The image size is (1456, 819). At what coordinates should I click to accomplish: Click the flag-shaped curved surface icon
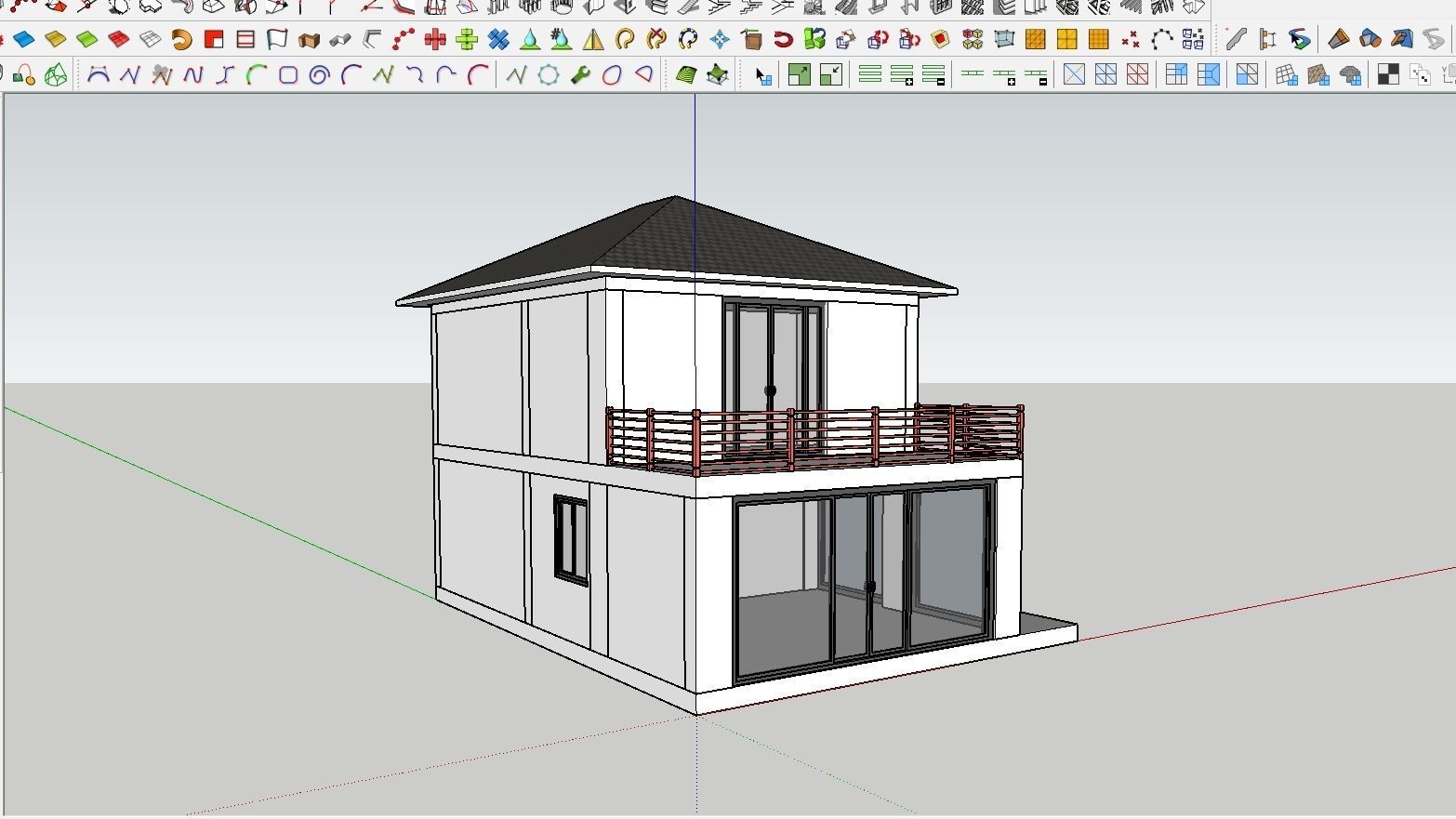pos(277,39)
